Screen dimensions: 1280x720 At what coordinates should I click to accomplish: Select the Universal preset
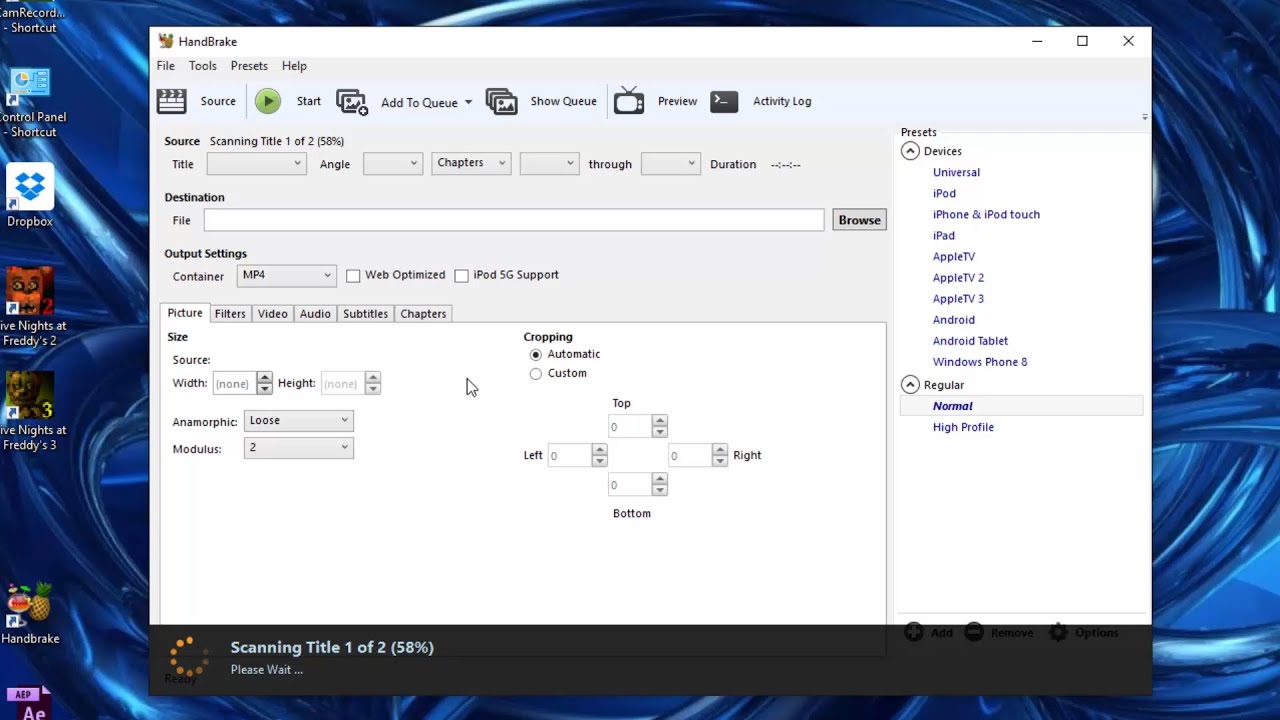click(956, 172)
